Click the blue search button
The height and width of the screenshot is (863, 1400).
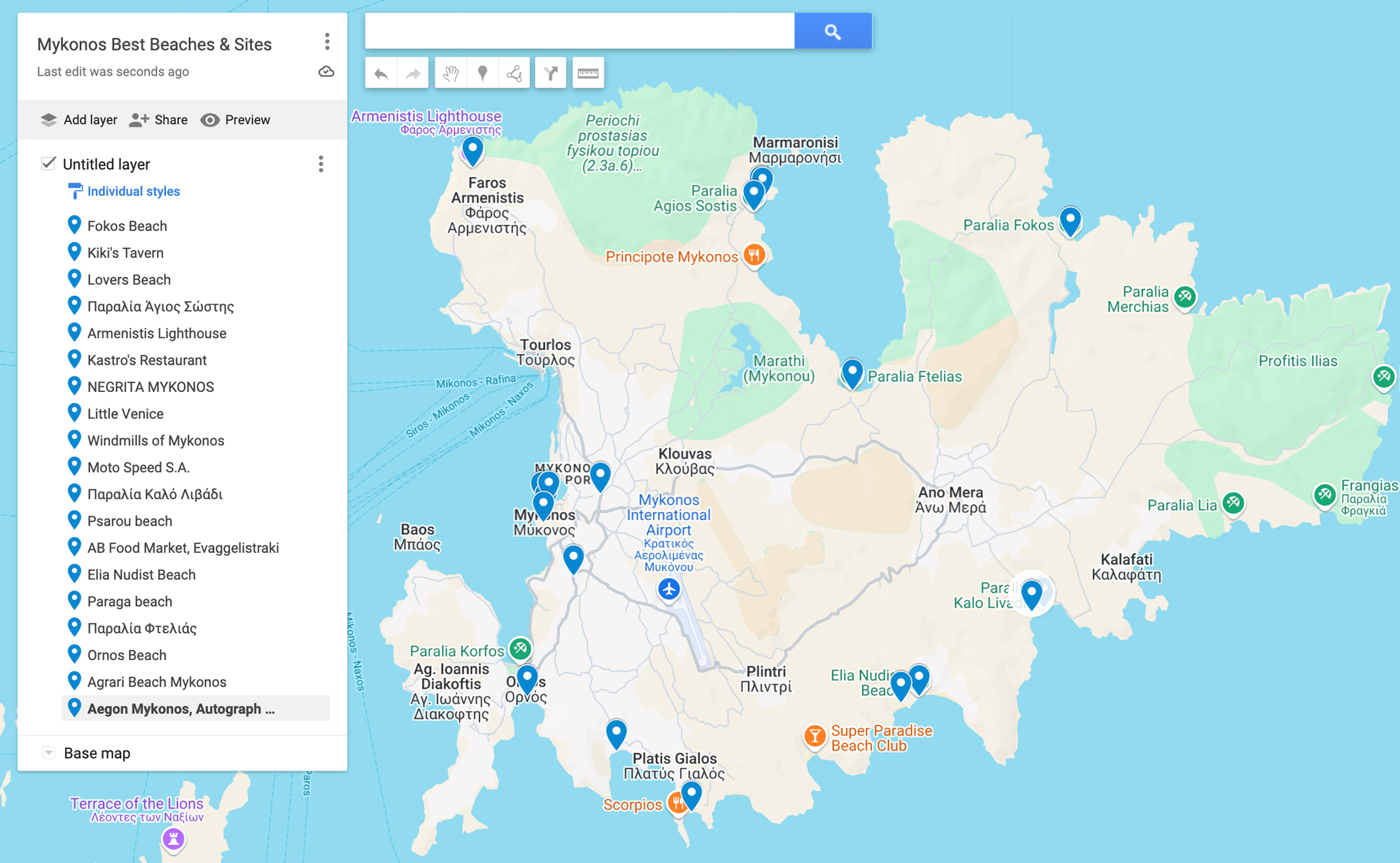pyautogui.click(x=833, y=31)
